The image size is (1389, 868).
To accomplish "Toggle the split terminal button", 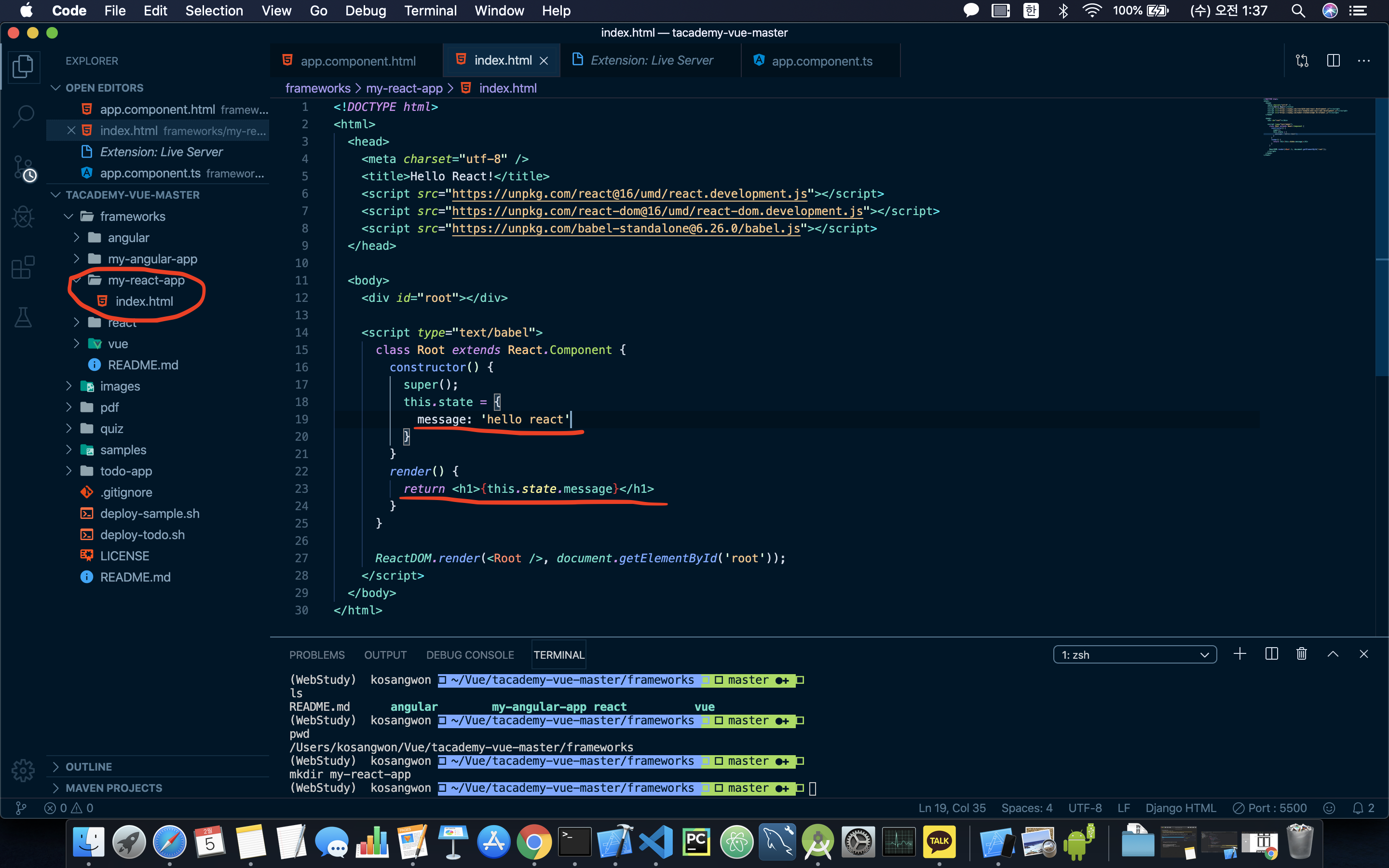I will [1271, 654].
